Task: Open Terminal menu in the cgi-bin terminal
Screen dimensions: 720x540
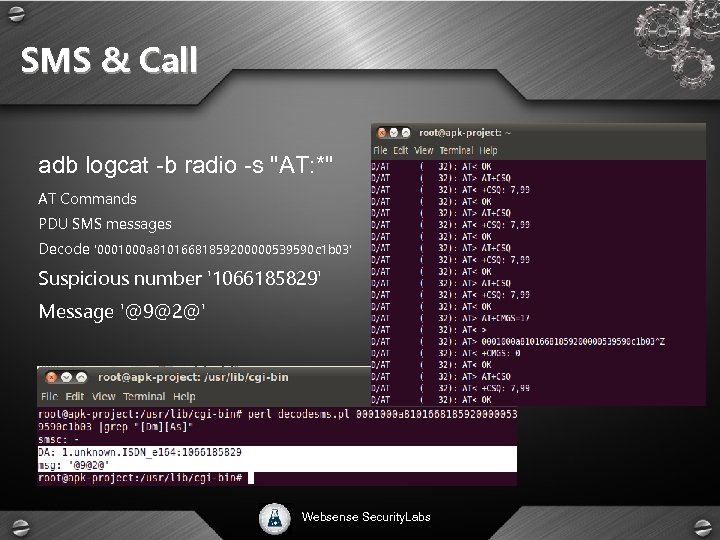Action: click(x=144, y=396)
